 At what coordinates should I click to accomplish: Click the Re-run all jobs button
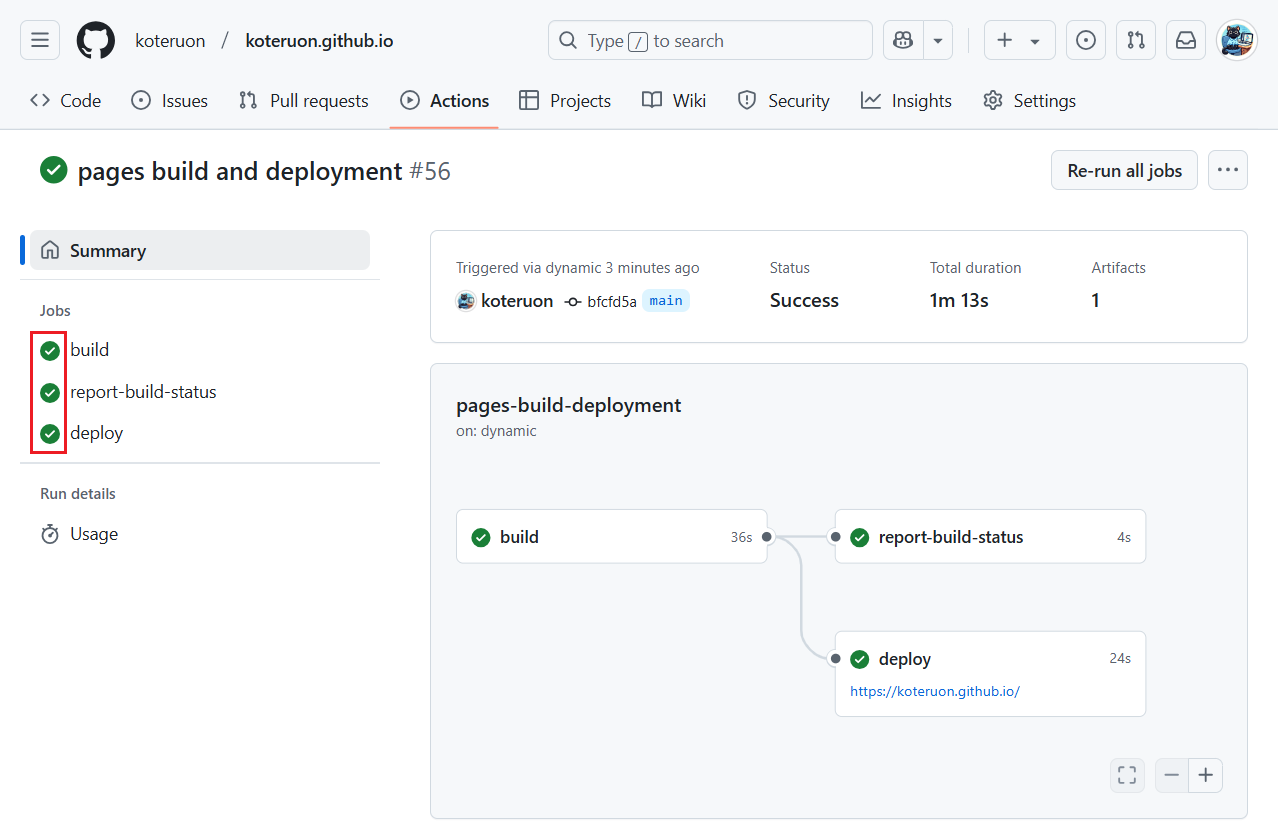click(x=1124, y=170)
